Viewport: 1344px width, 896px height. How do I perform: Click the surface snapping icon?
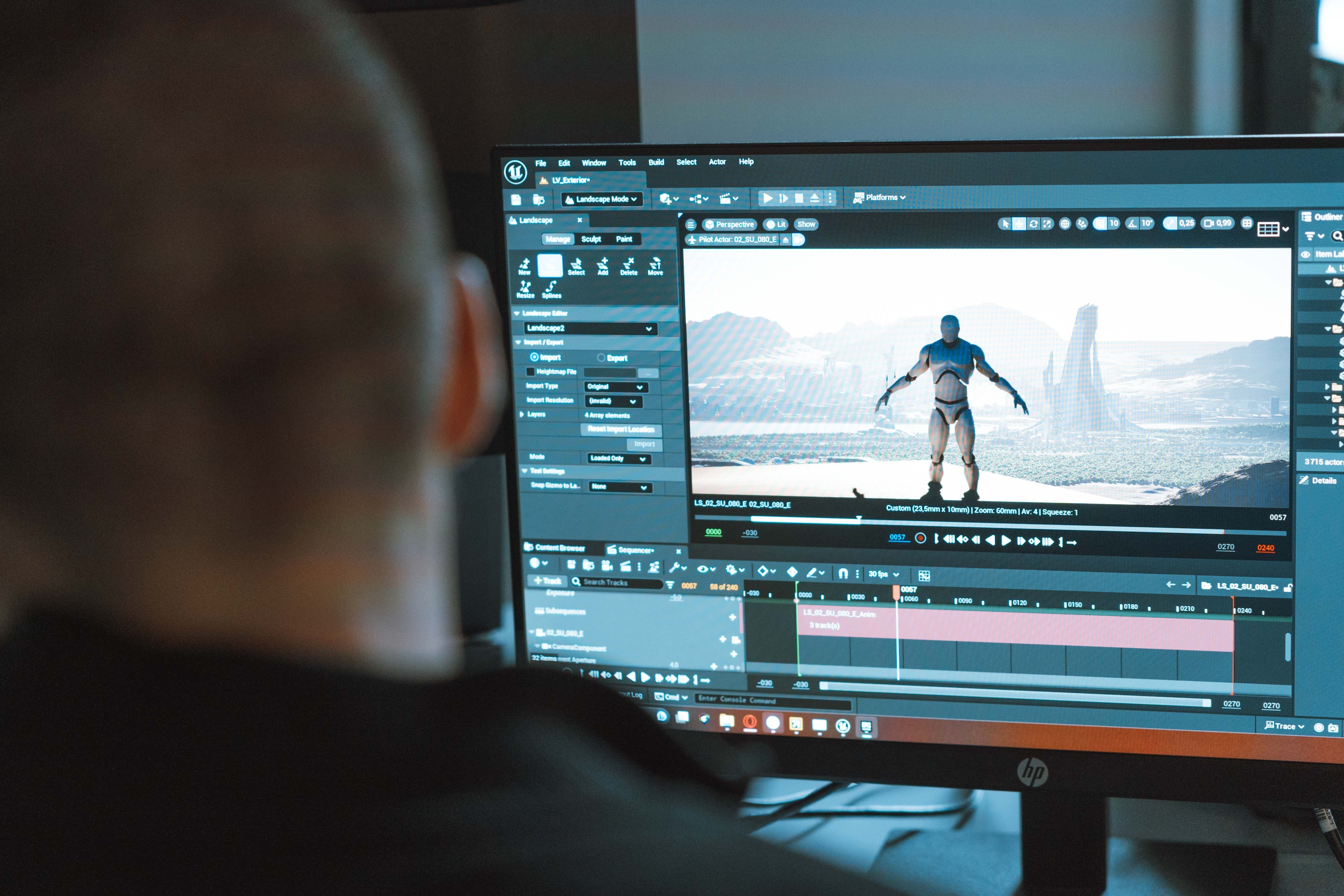(x=1082, y=223)
